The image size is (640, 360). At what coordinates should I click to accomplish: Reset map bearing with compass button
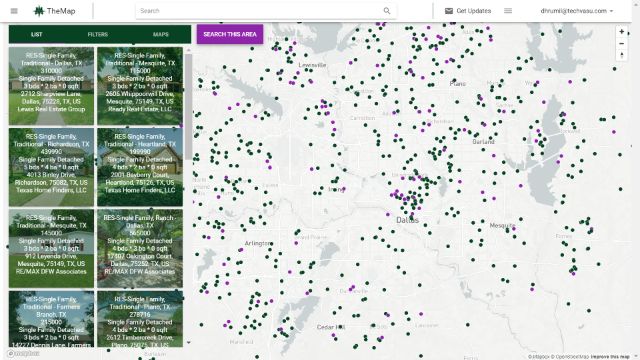click(x=621, y=55)
